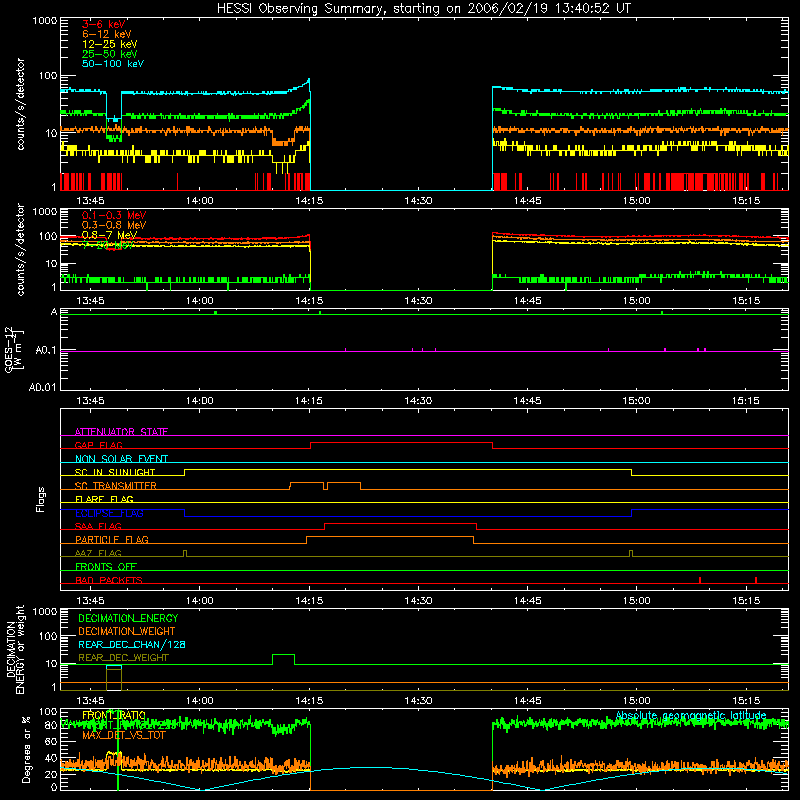This screenshot has height=800, width=800.
Task: Click 14:00 tick under the MeV count-rate panel
Action: 199,301
